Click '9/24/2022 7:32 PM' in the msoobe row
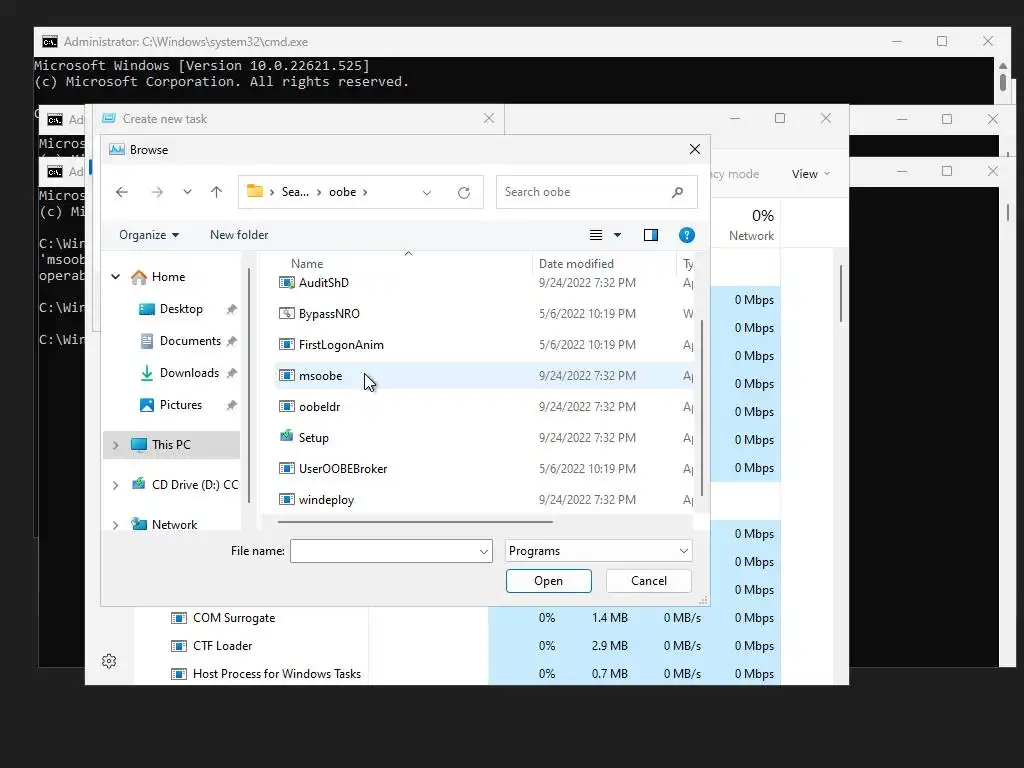 point(587,376)
